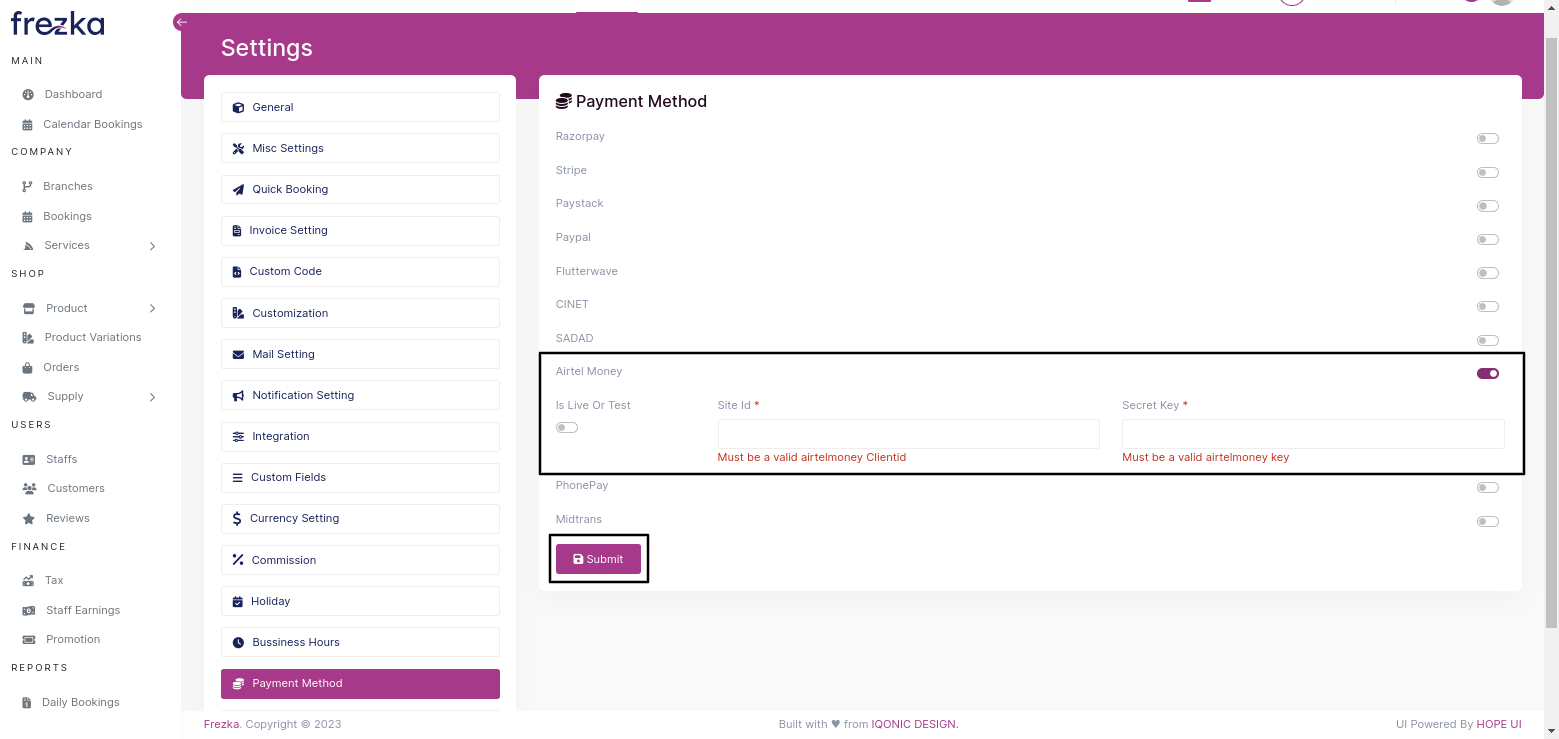
Task: Open the Custom Fields settings tab
Action: coord(360,478)
